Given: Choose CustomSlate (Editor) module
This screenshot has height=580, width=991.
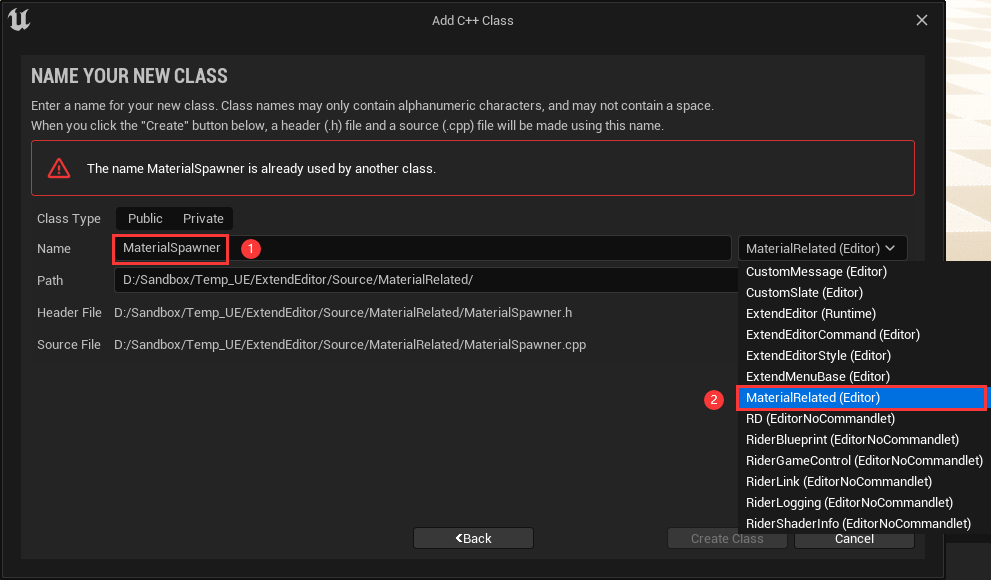Looking at the screenshot, I should (804, 292).
